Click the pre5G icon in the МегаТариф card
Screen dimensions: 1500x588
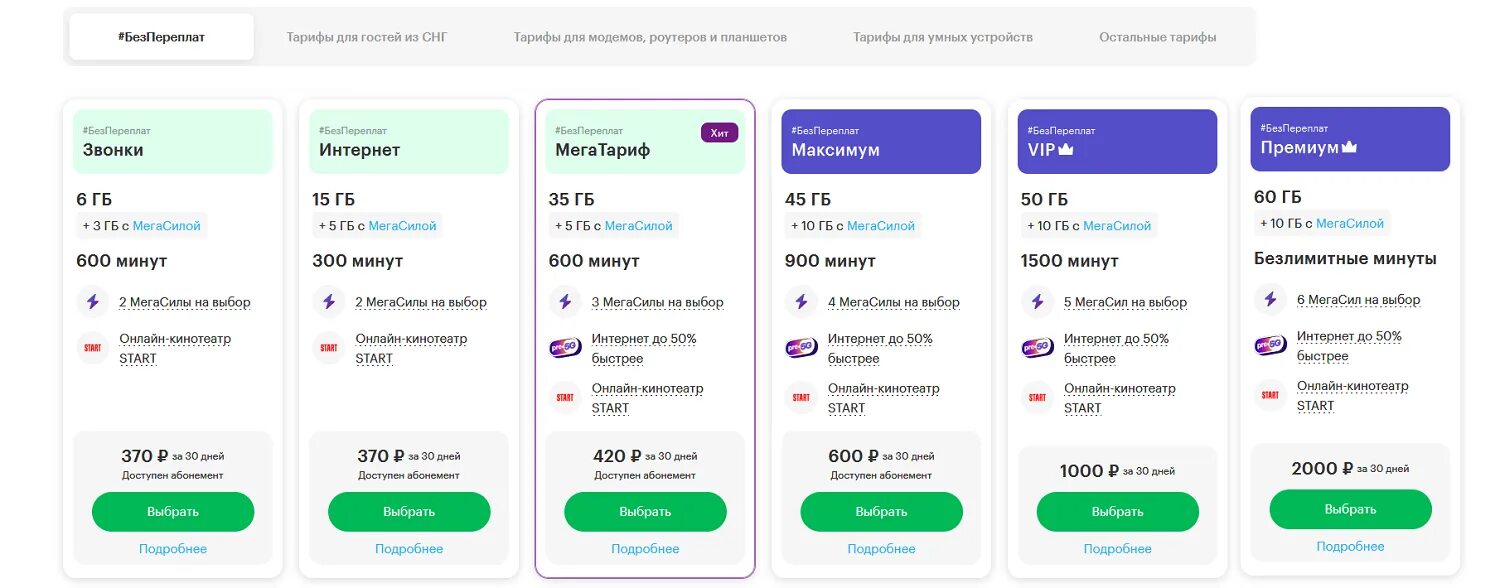point(565,348)
